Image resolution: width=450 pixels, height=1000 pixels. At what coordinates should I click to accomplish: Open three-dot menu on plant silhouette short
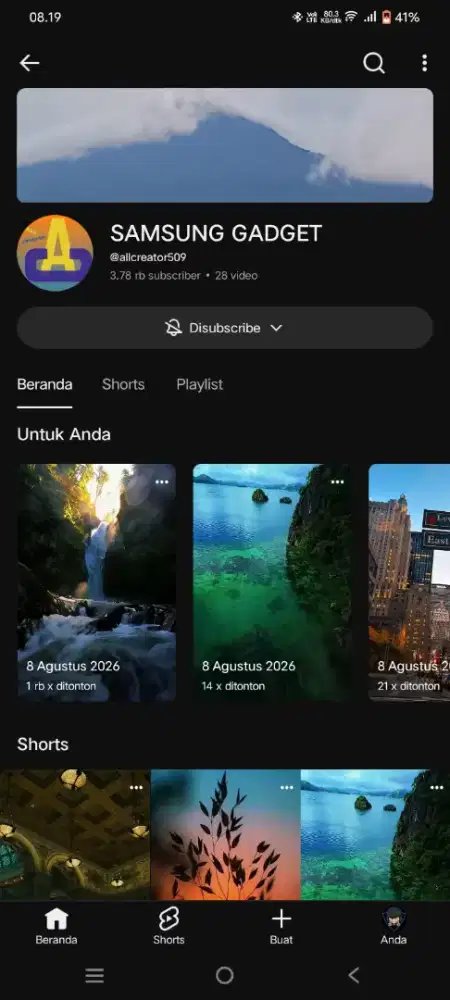(287, 788)
